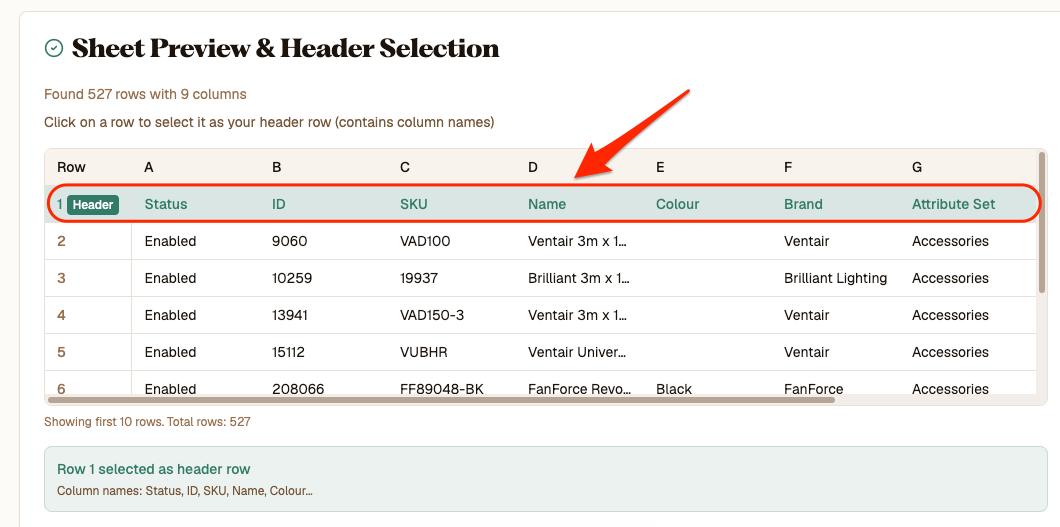Click the SKU cell VAD150-3
1060x527 pixels.
coord(432,316)
